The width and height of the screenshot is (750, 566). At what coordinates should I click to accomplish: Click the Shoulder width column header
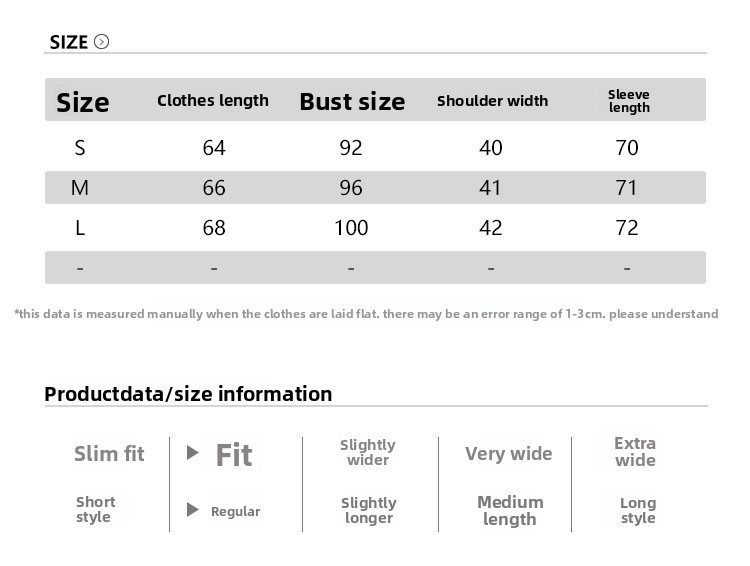click(492, 101)
